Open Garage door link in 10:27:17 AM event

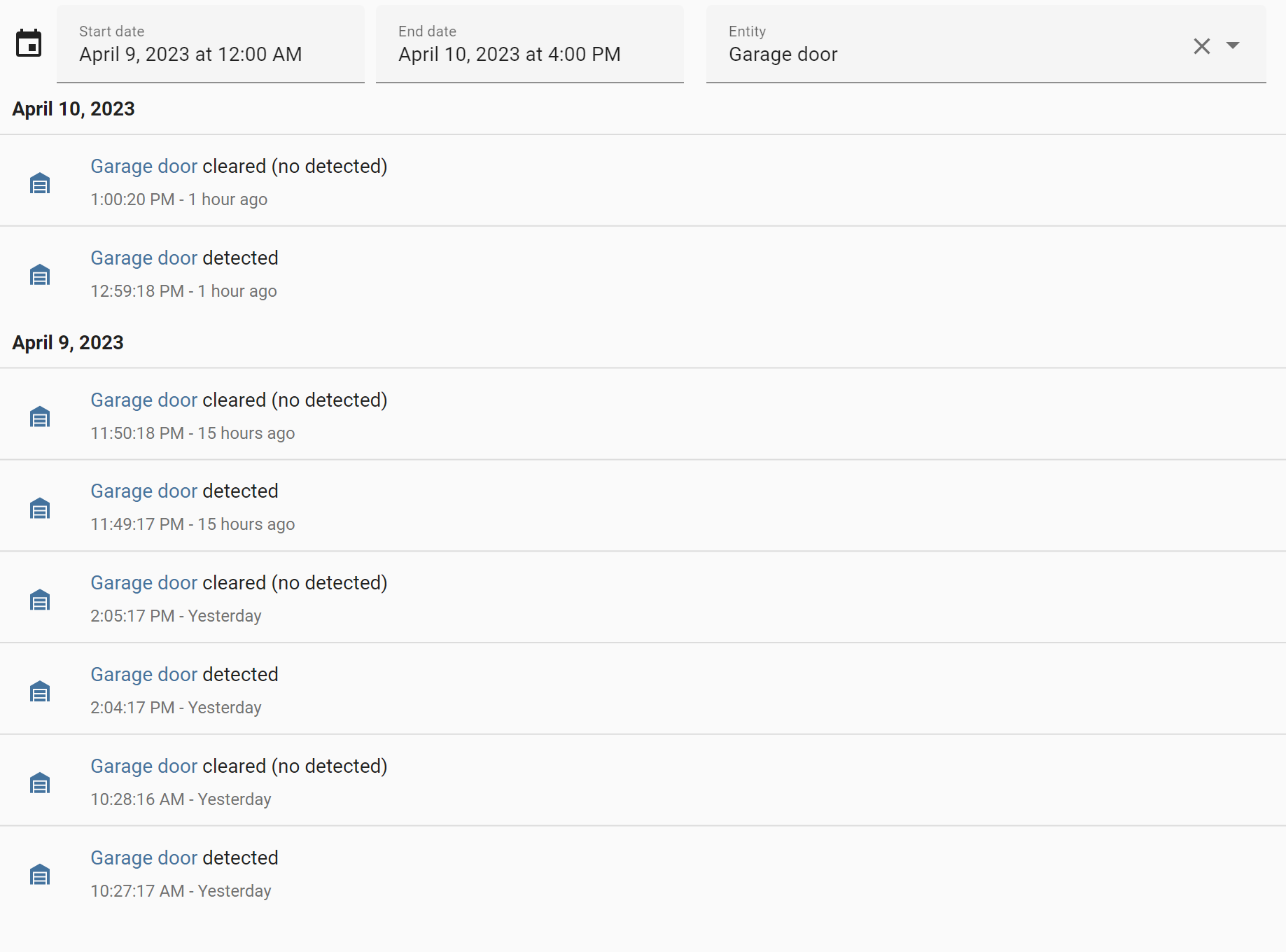(x=144, y=857)
